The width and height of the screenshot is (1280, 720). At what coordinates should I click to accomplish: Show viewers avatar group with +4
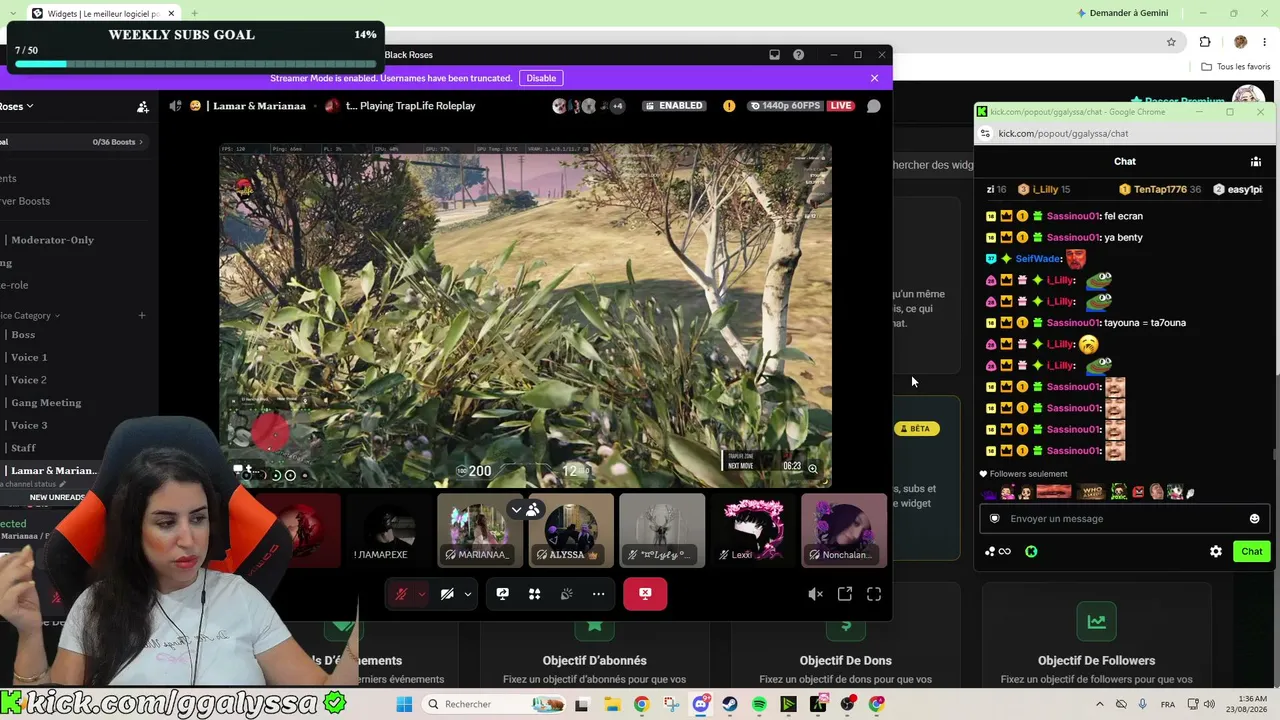[588, 106]
